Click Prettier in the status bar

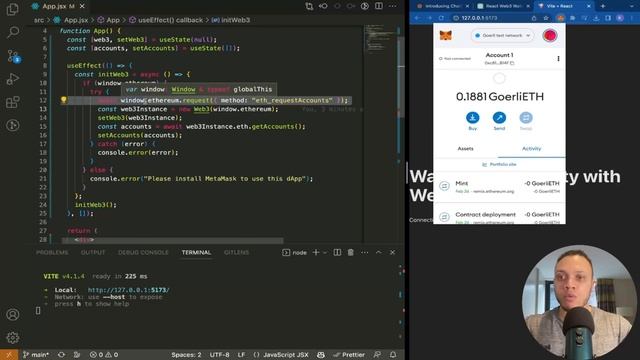click(349, 355)
